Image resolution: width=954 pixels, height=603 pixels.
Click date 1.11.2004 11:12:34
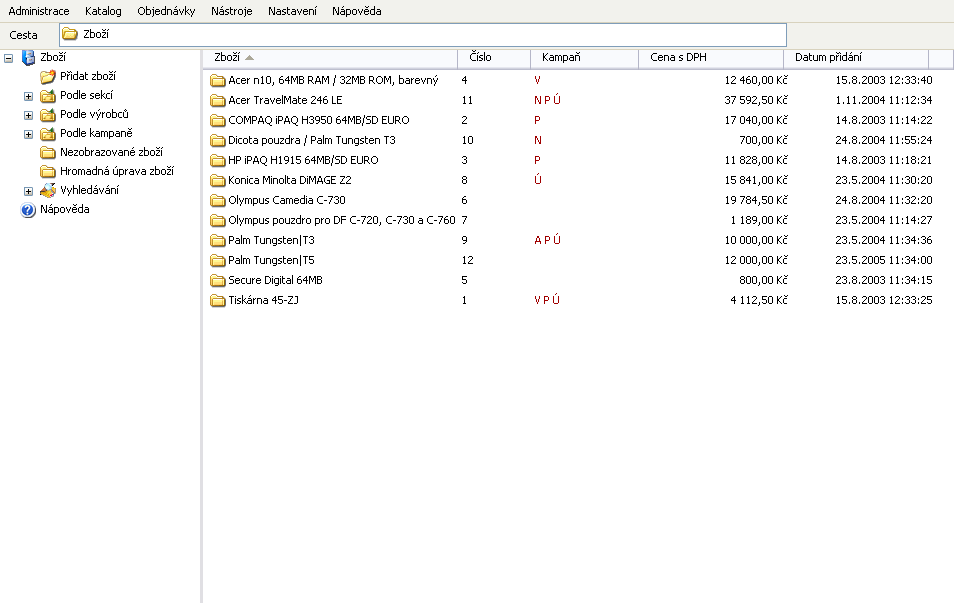click(x=883, y=100)
